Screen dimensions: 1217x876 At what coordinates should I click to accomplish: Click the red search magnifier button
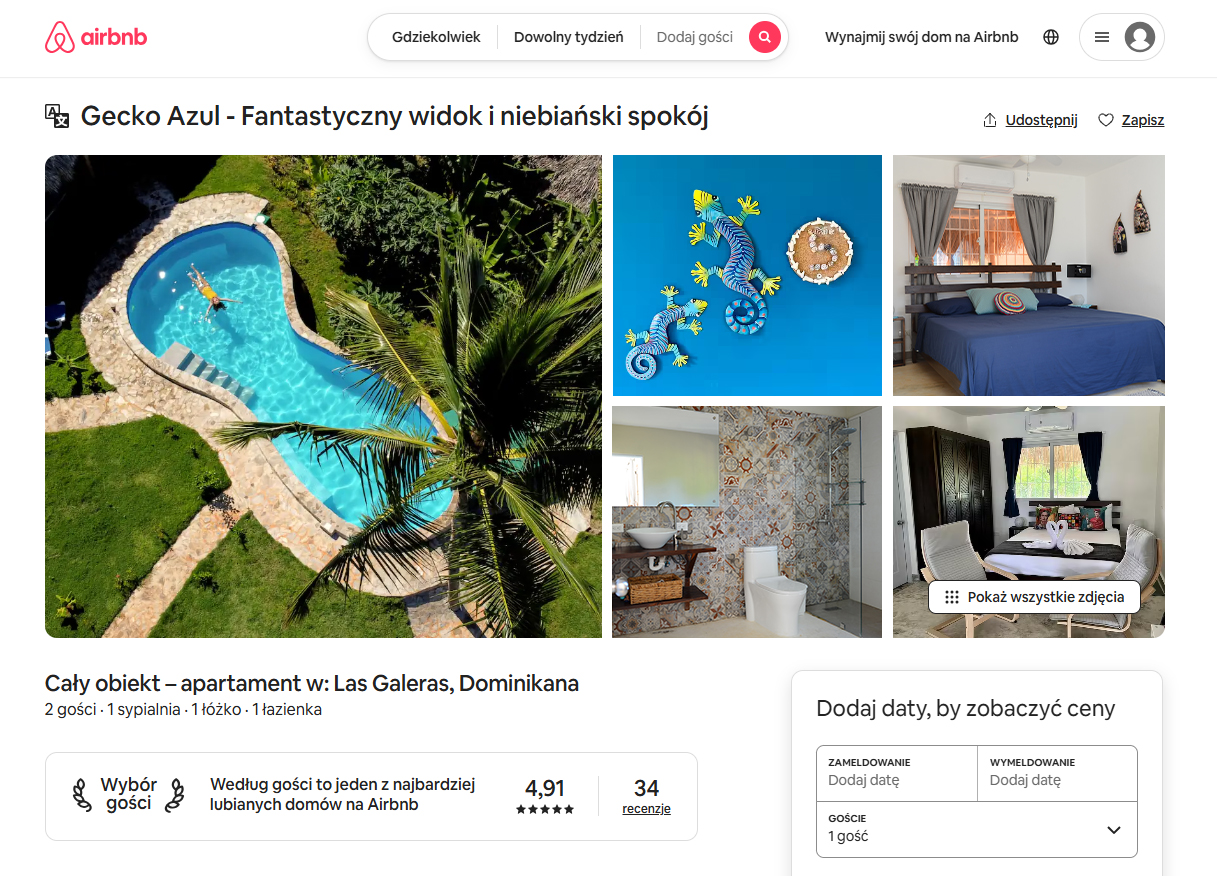[765, 38]
